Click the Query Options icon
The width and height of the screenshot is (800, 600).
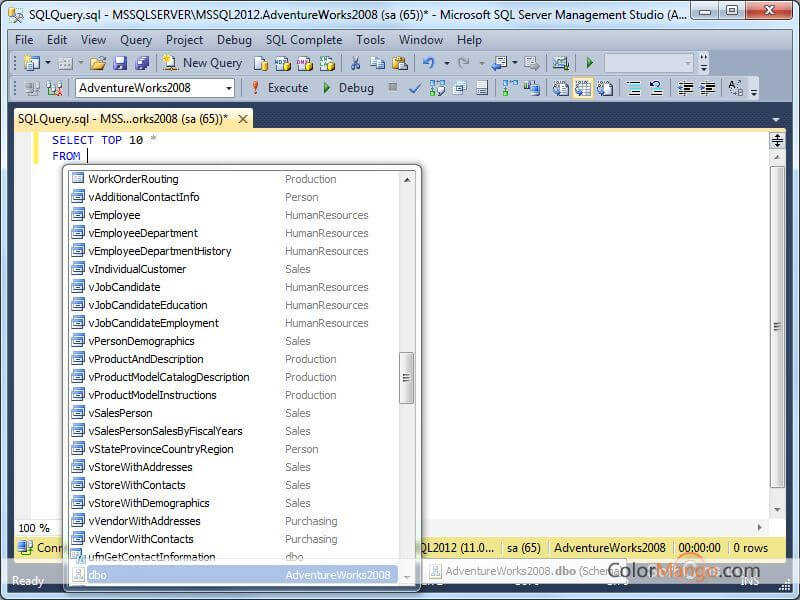(460, 88)
